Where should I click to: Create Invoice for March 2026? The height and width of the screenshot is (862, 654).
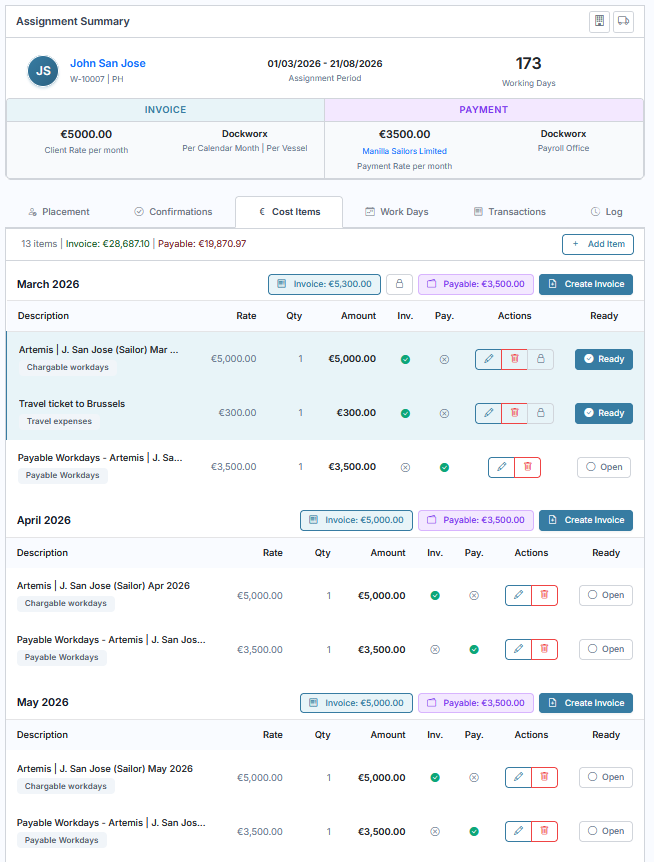coord(586,284)
